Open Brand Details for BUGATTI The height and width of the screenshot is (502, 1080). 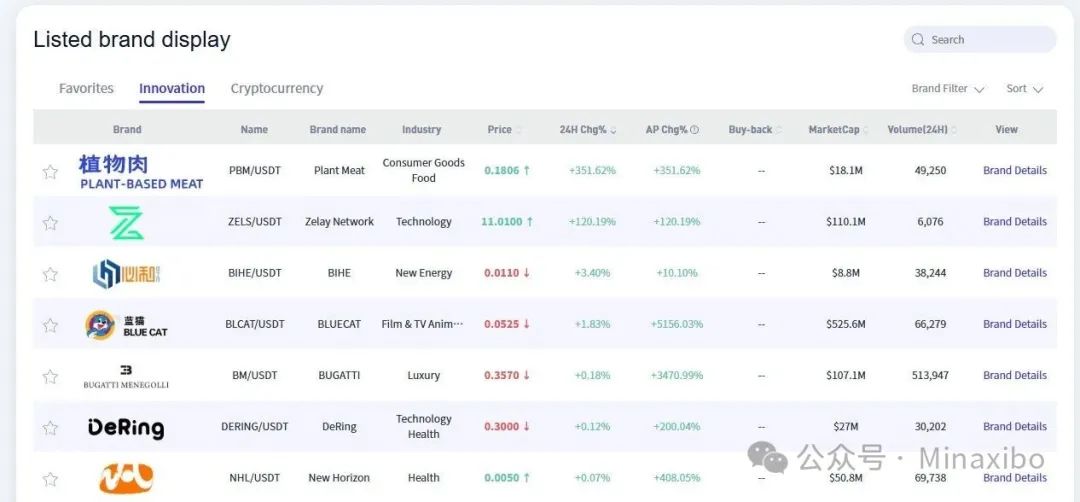point(1015,375)
